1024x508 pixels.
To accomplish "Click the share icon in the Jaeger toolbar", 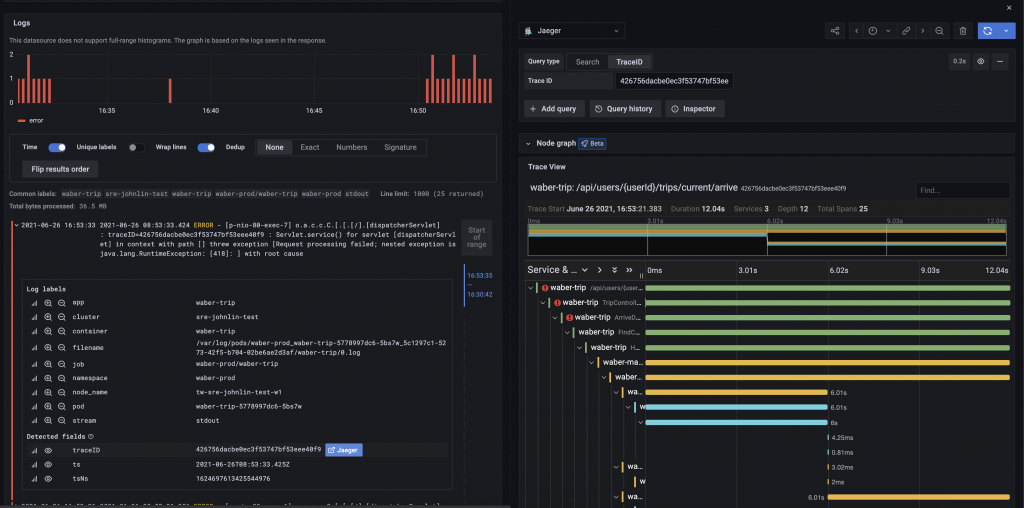I will tap(835, 31).
